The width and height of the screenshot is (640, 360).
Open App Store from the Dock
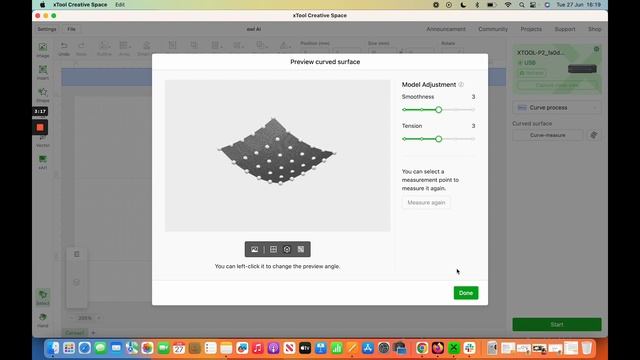tap(368, 348)
